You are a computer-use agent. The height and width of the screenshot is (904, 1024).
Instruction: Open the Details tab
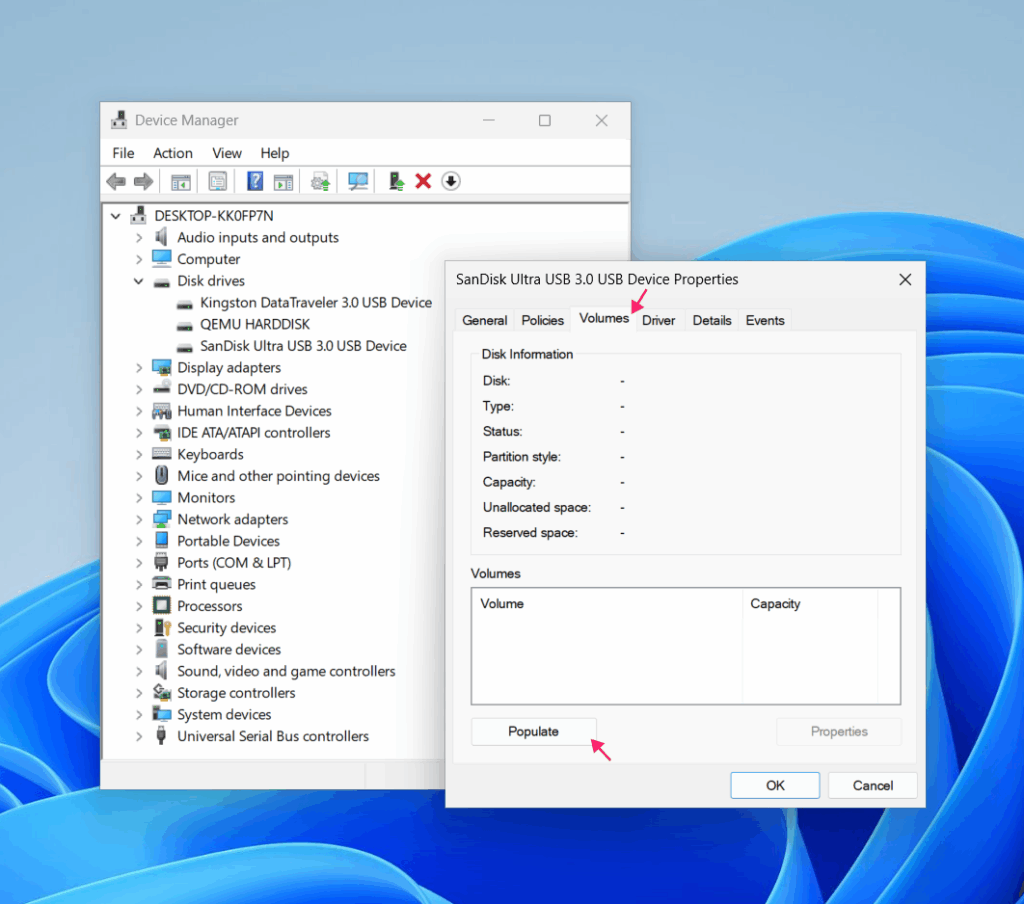pos(712,320)
